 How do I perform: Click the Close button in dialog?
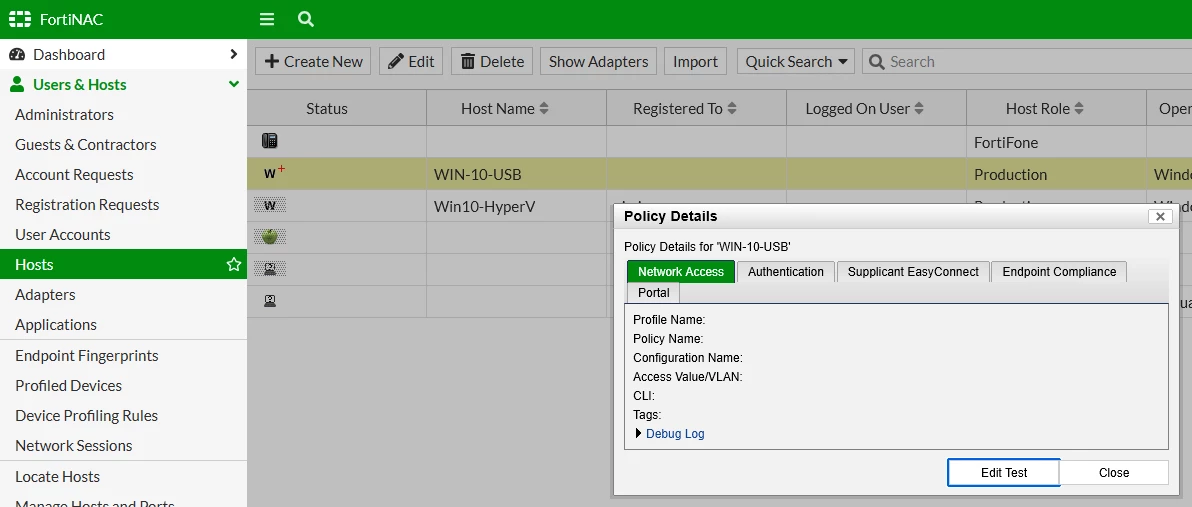(x=1114, y=472)
